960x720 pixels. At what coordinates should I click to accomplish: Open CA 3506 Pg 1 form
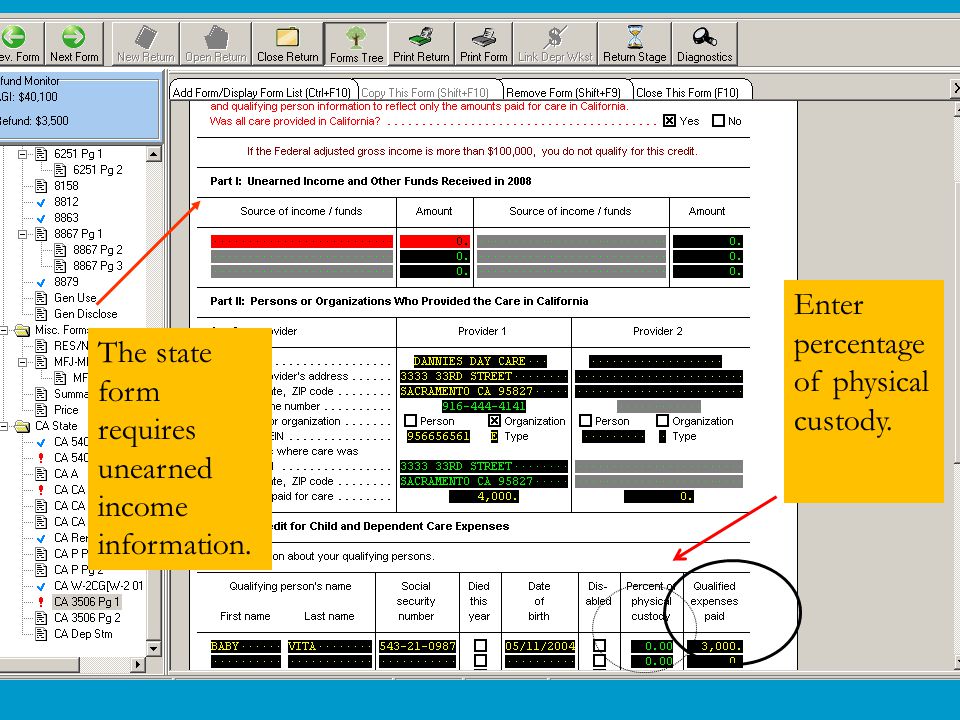point(86,602)
